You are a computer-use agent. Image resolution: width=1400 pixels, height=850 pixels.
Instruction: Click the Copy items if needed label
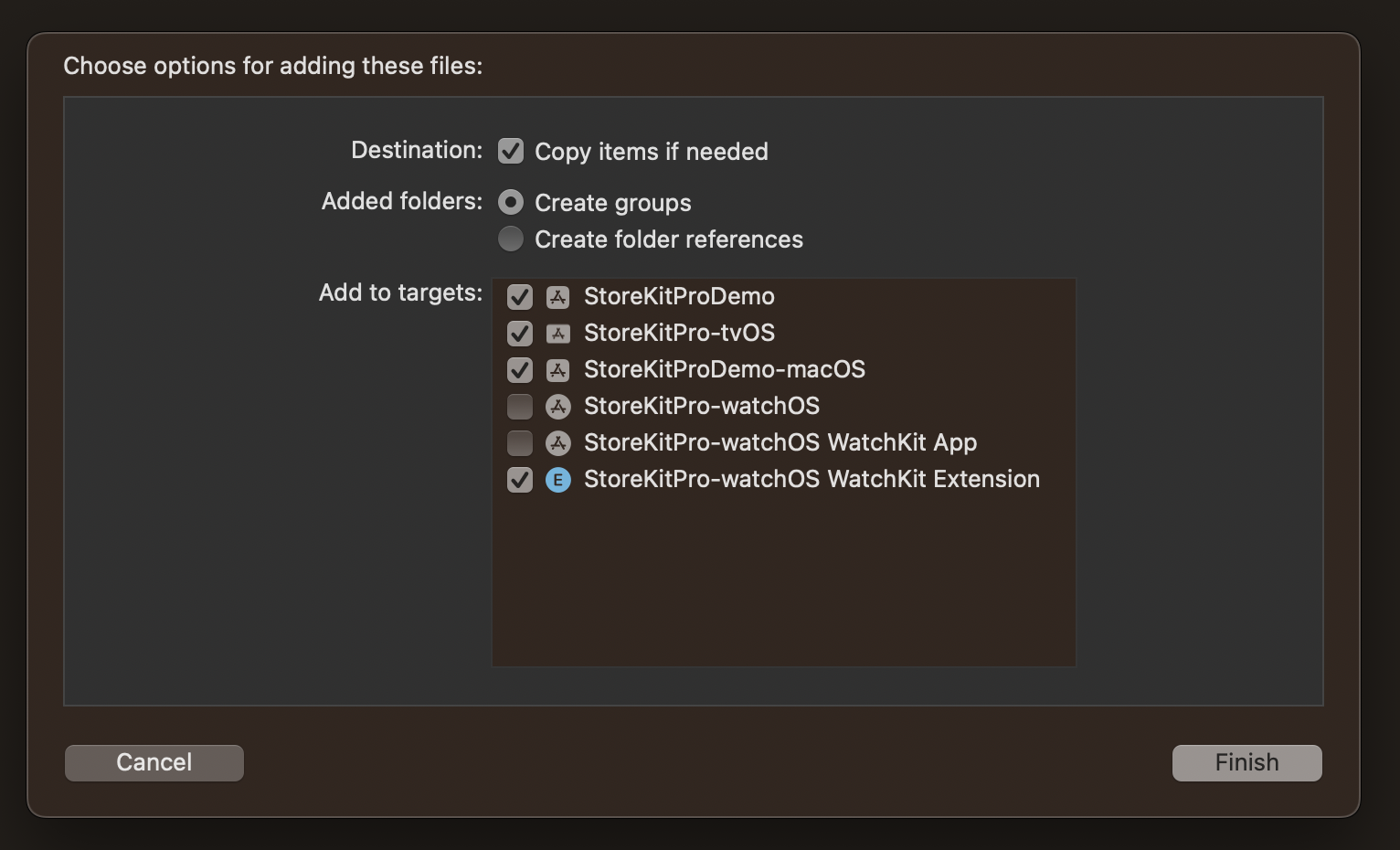[x=652, y=152]
